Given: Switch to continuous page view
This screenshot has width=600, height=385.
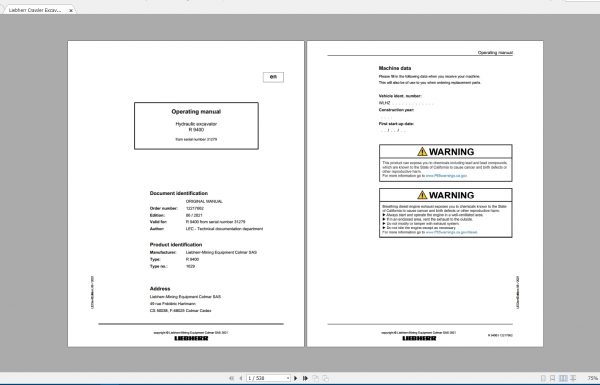Looking at the screenshot, I should [552, 378].
